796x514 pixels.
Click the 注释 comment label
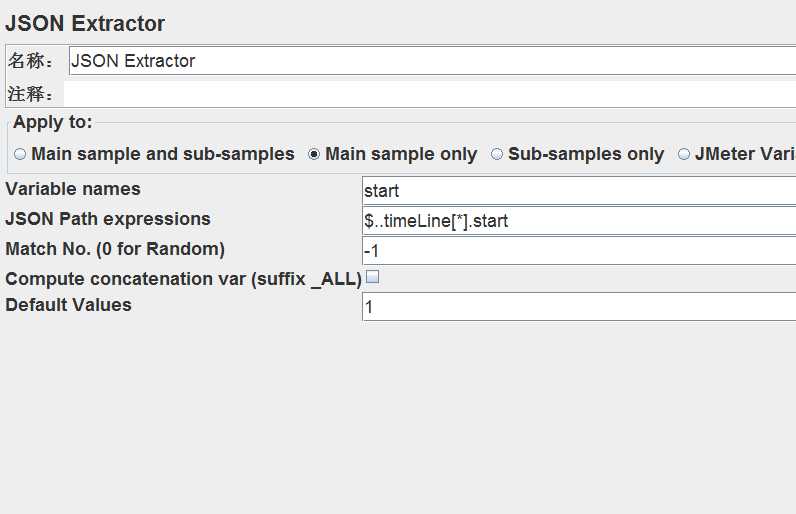click(x=30, y=94)
